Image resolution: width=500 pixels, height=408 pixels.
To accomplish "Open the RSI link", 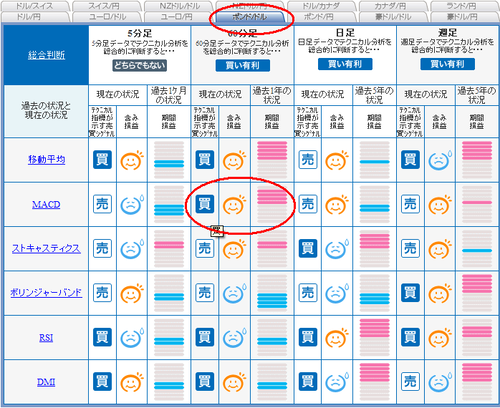I will (46, 338).
